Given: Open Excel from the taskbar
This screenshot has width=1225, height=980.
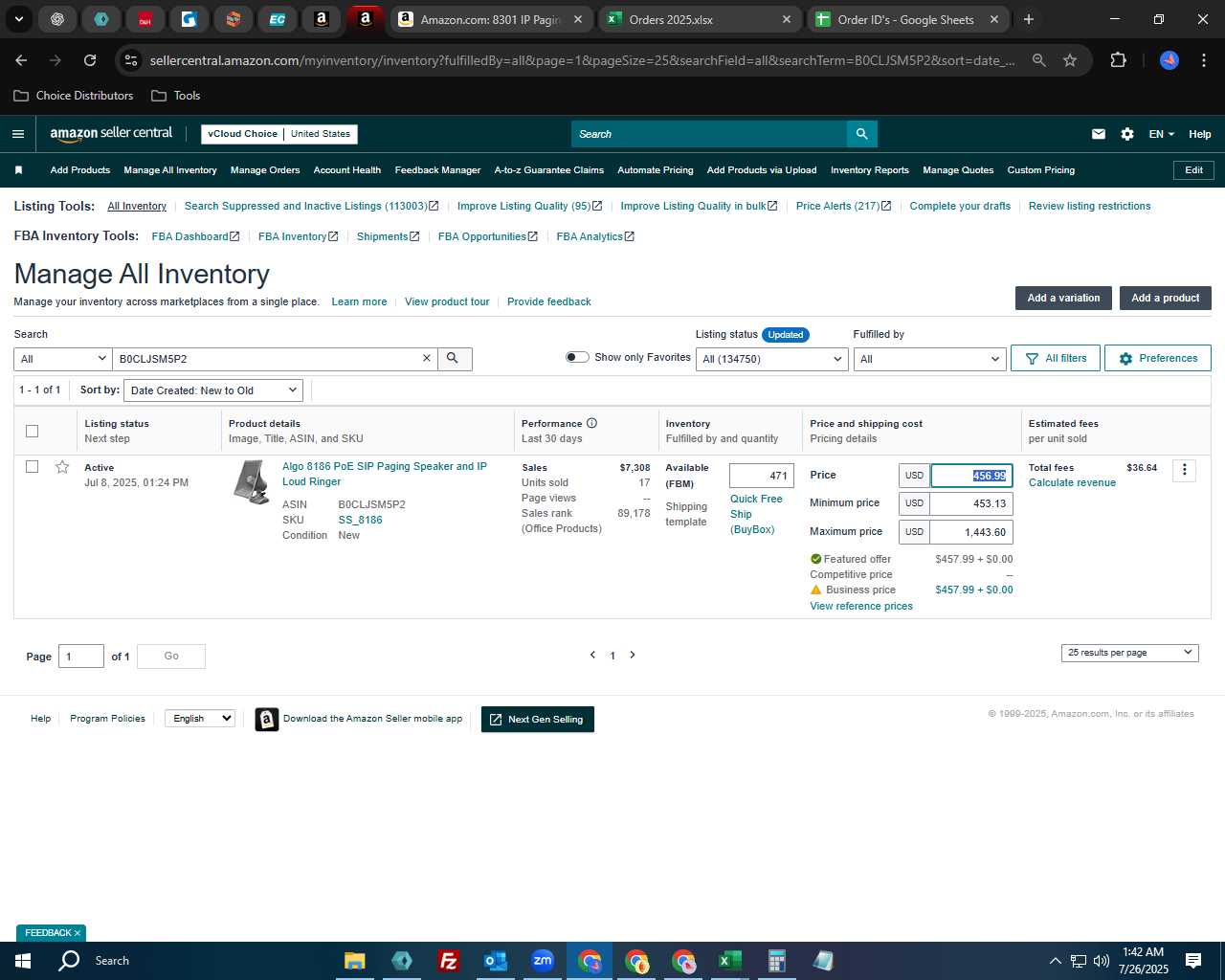Looking at the screenshot, I should [729, 961].
